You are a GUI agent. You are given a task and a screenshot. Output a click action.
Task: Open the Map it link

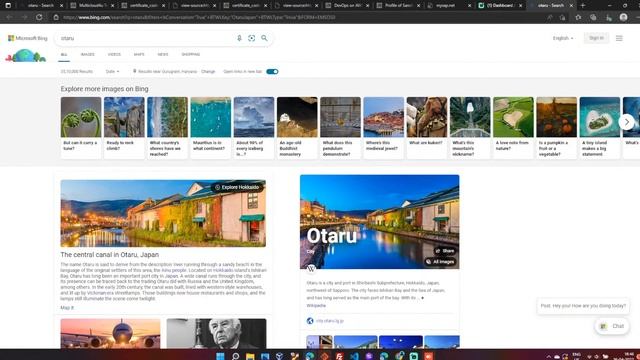(x=67, y=308)
